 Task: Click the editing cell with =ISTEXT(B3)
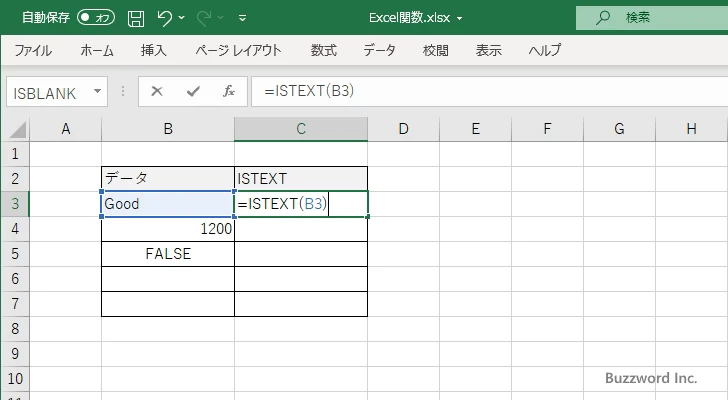point(301,204)
